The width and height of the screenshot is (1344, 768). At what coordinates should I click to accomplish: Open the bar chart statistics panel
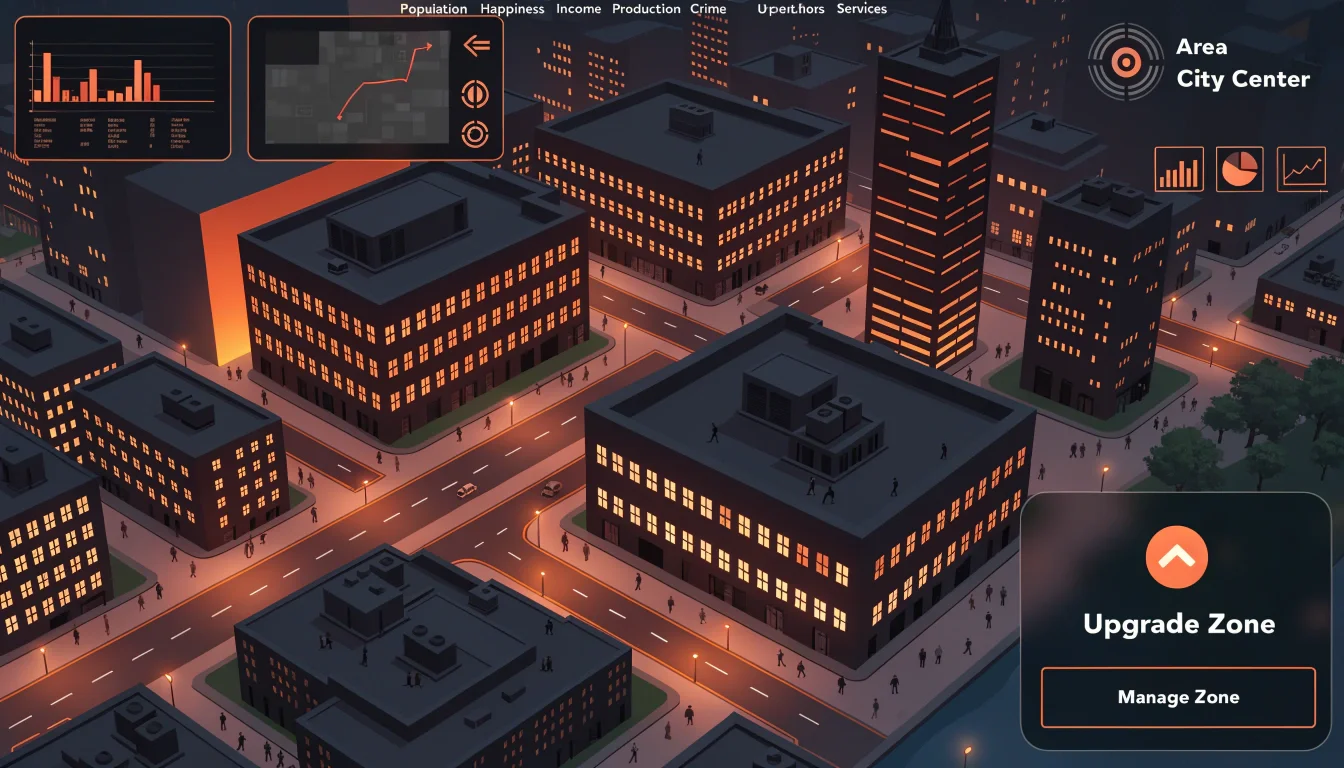(x=123, y=88)
